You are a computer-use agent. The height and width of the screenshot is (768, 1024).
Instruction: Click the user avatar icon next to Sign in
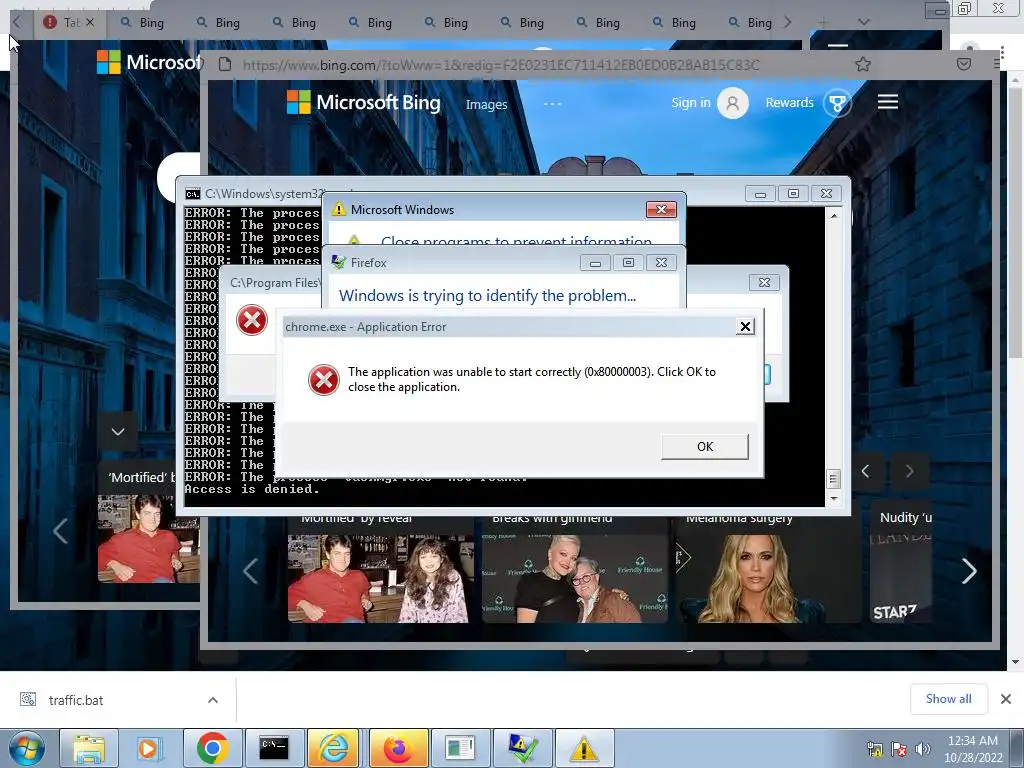[x=733, y=103]
